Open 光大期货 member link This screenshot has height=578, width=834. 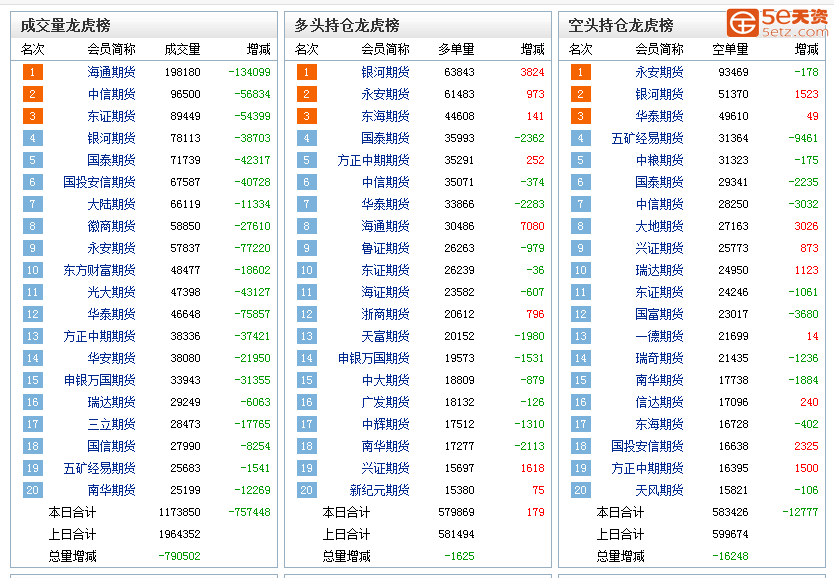[111, 292]
